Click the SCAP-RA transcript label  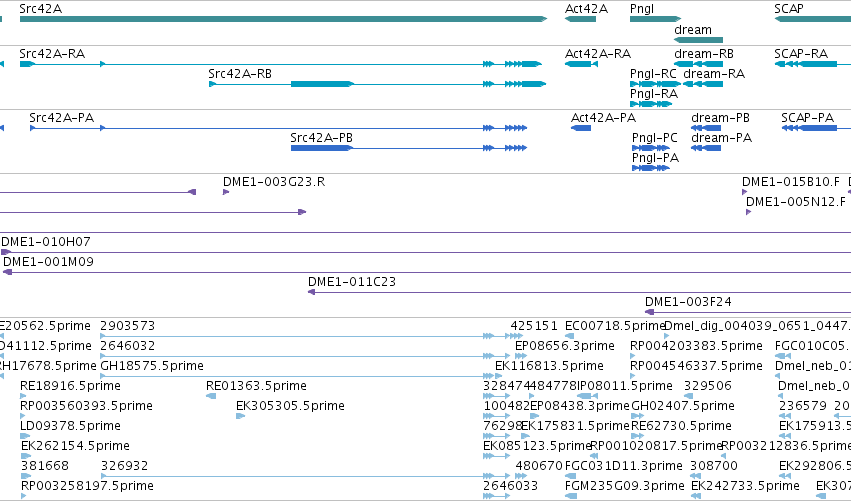click(801, 54)
